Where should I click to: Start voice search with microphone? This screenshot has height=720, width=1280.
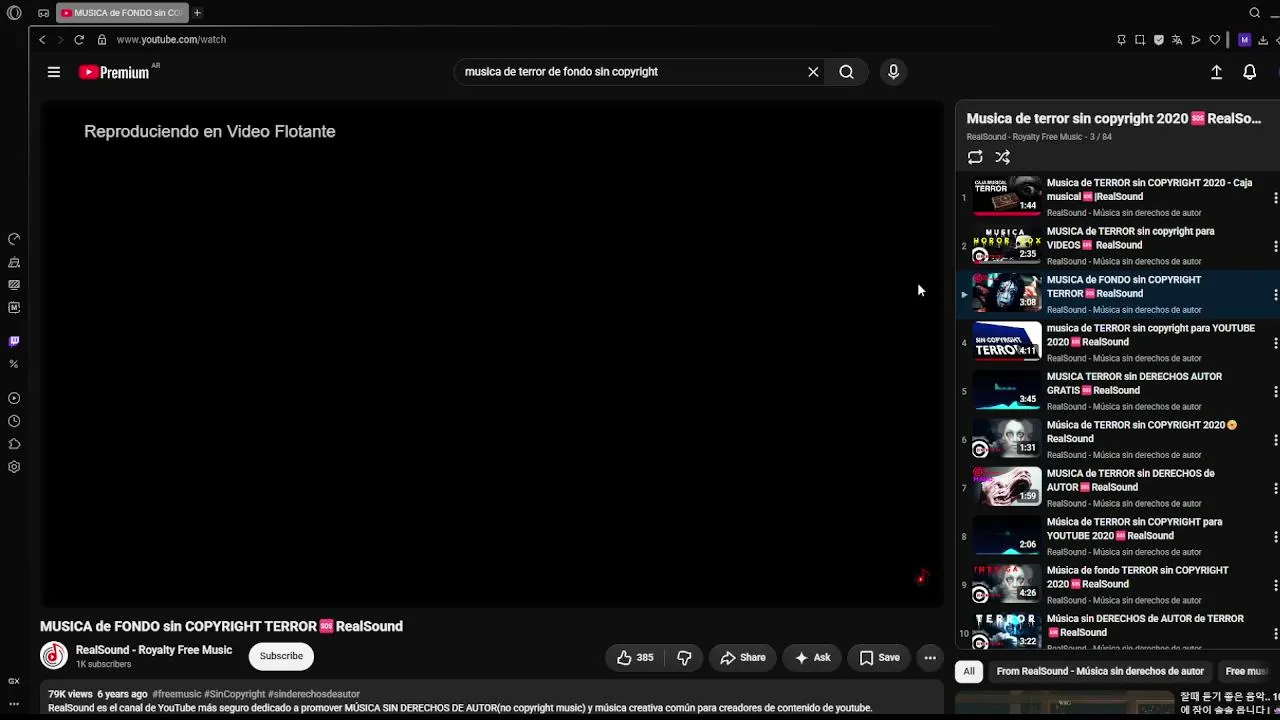coord(894,72)
